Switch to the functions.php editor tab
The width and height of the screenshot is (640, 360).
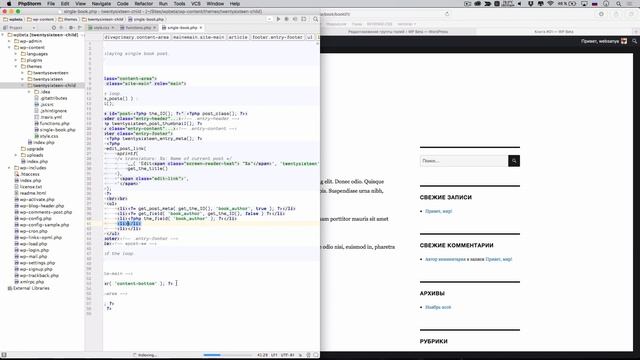coord(138,28)
